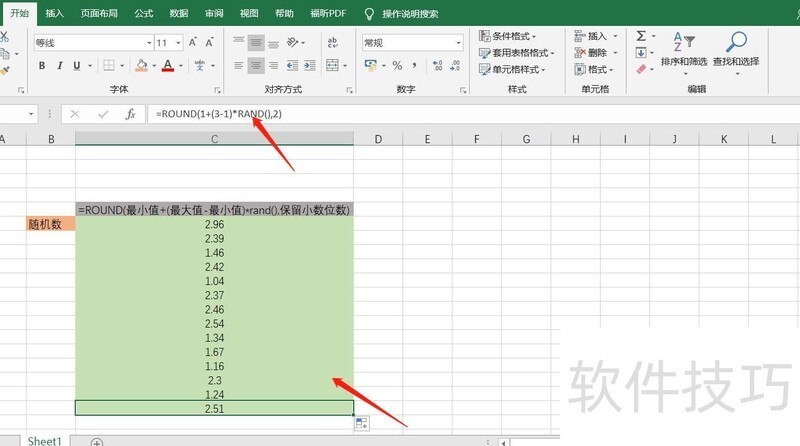Viewport: 800px width, 446px height.
Task: Switch to the 插入 ribbon tab
Action: point(54,14)
